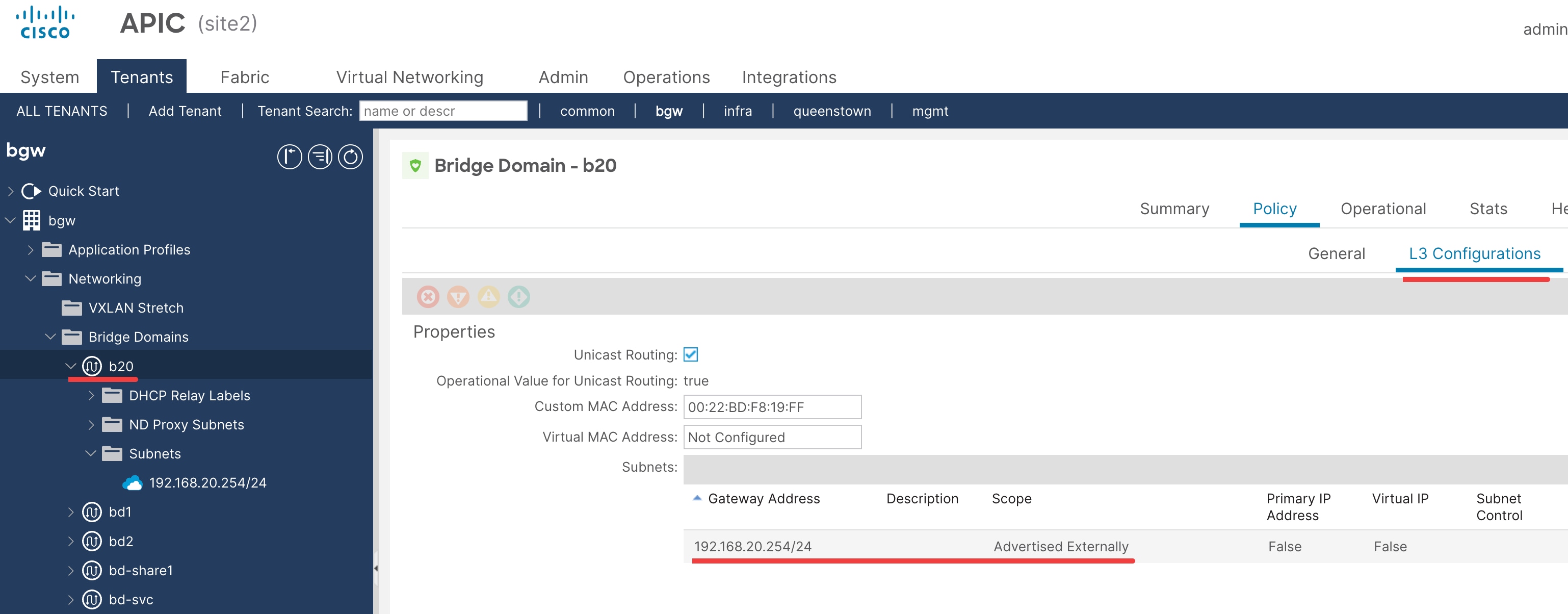Click Add Tenant link
This screenshot has height=614, width=1568.
tap(185, 111)
